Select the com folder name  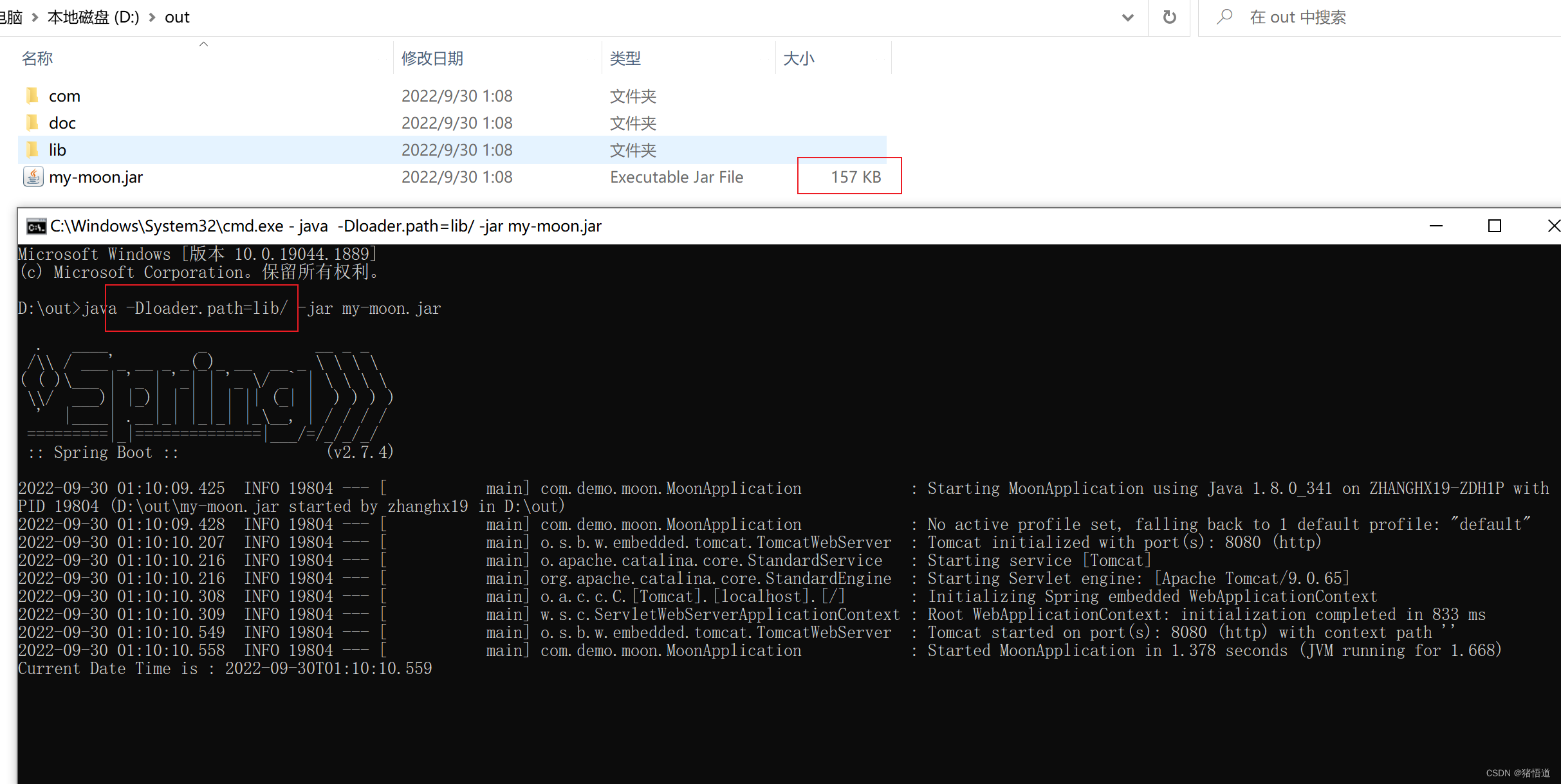click(x=64, y=96)
